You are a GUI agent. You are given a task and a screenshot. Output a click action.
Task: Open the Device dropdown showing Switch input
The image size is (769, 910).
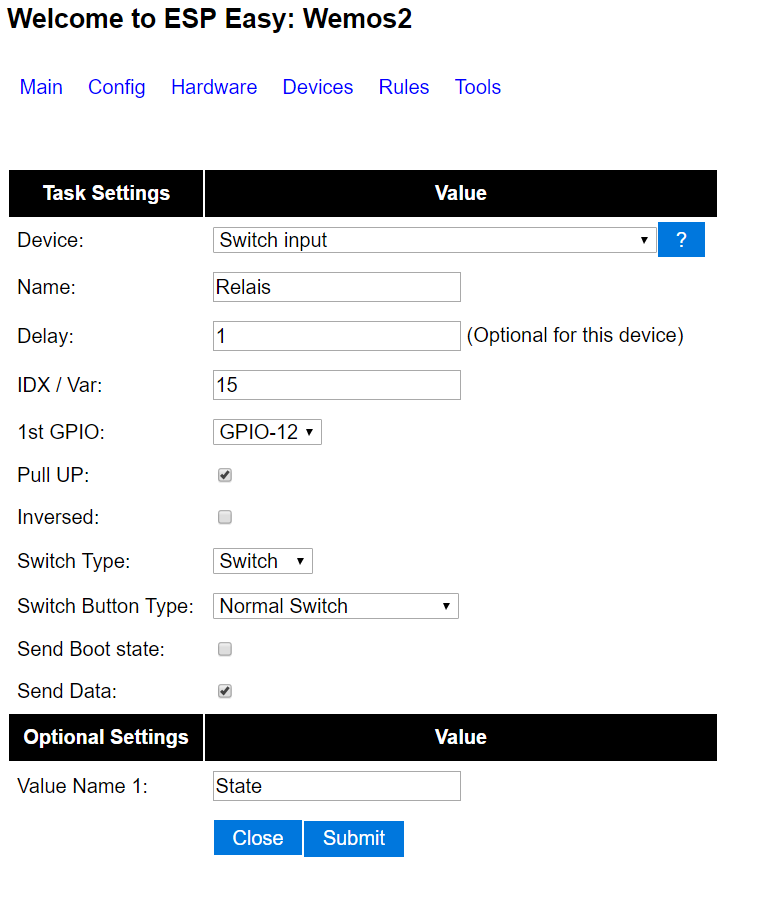click(x=434, y=240)
